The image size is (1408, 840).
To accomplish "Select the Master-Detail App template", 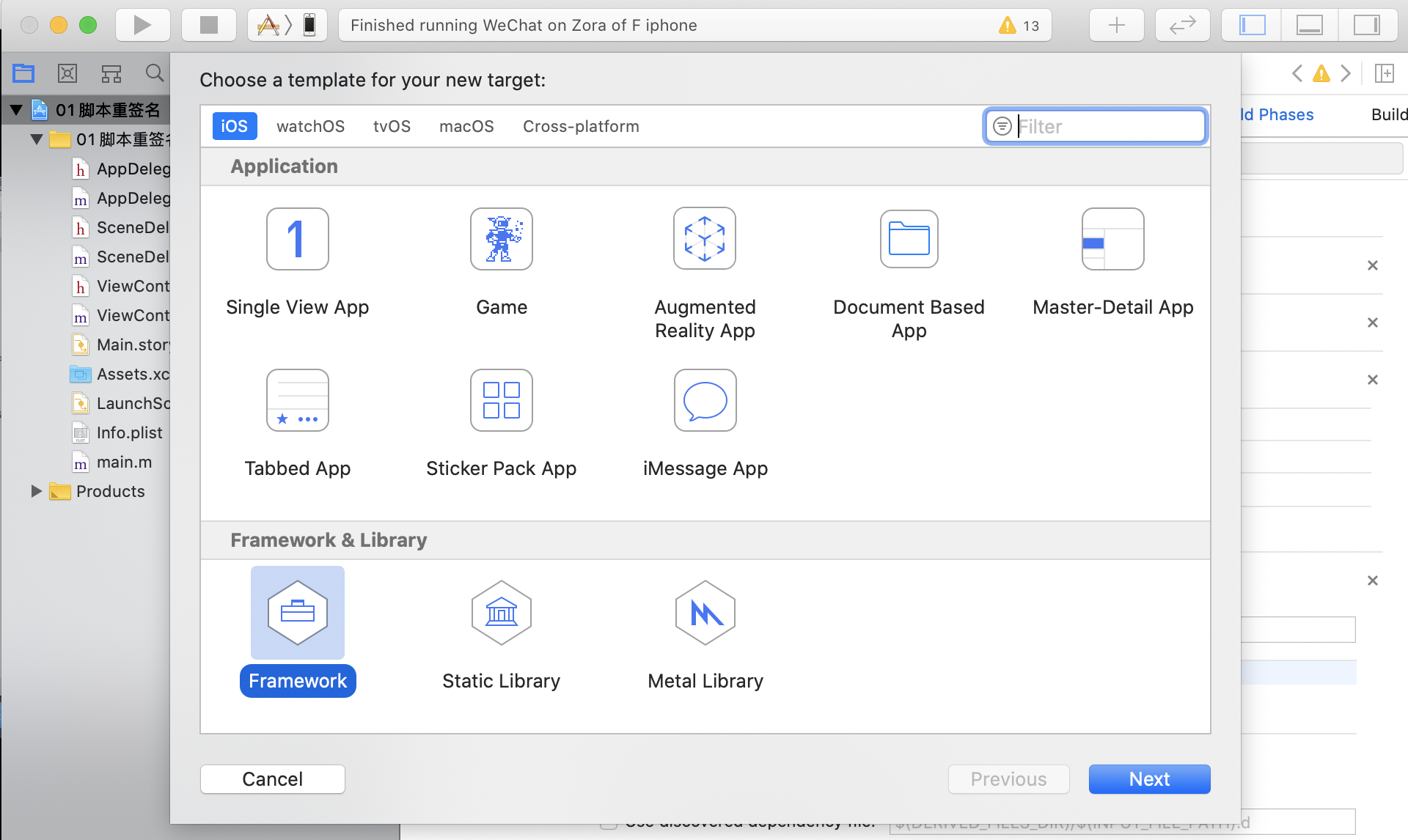I will pos(1112,239).
